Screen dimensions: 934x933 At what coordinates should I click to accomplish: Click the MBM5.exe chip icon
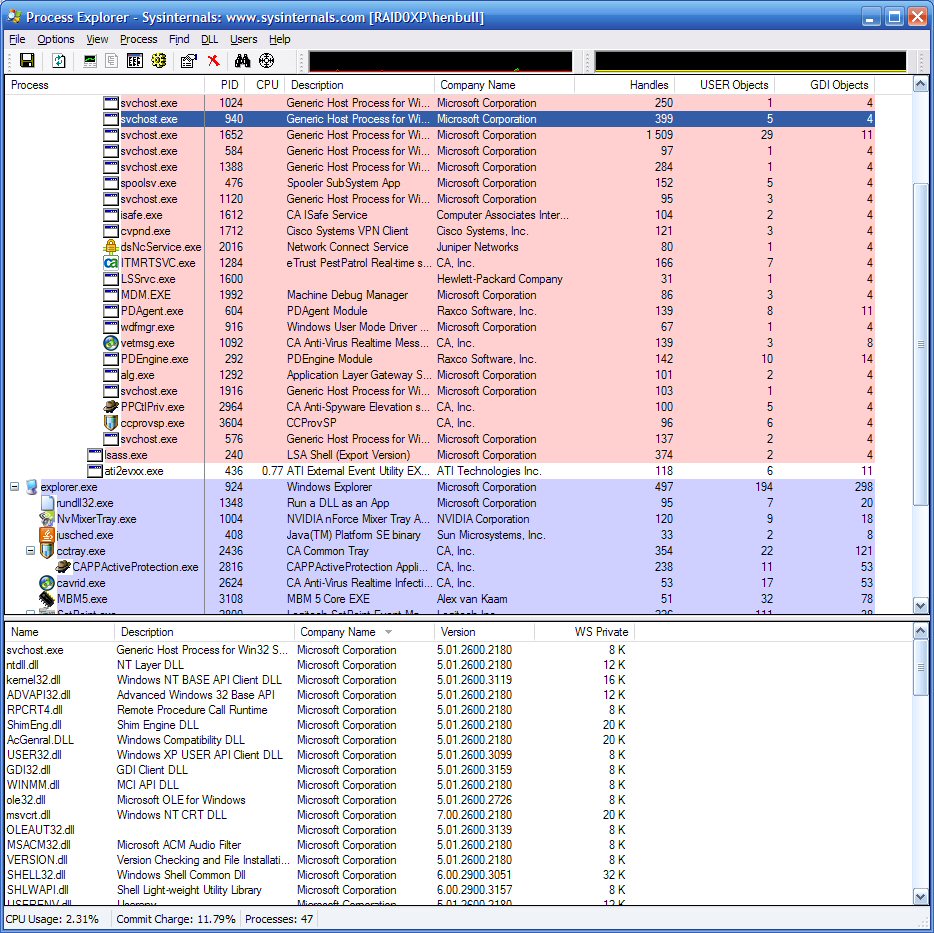point(47,599)
